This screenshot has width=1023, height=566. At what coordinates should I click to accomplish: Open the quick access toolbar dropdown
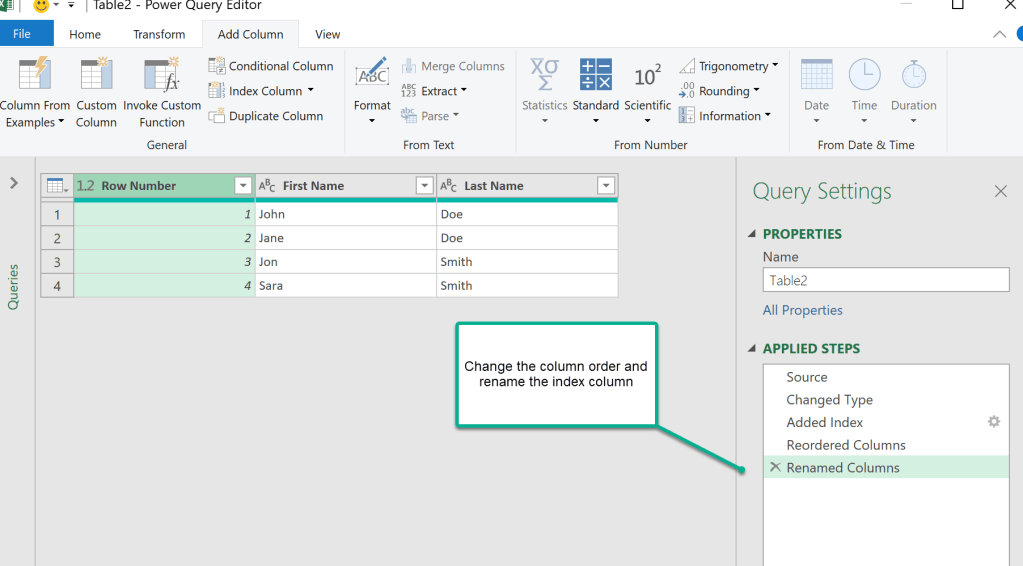(71, 5)
